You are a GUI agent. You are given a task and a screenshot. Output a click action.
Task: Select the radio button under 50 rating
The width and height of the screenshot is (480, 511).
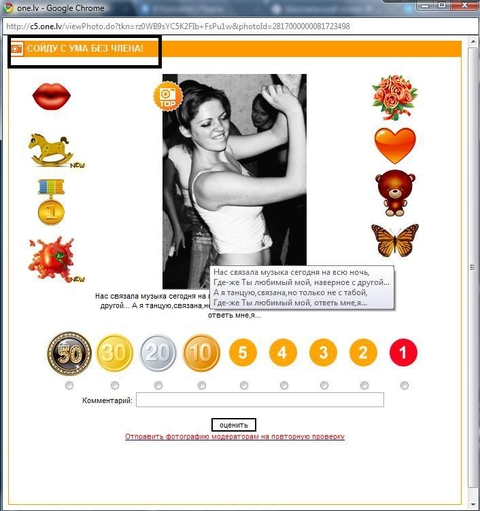(x=69, y=386)
